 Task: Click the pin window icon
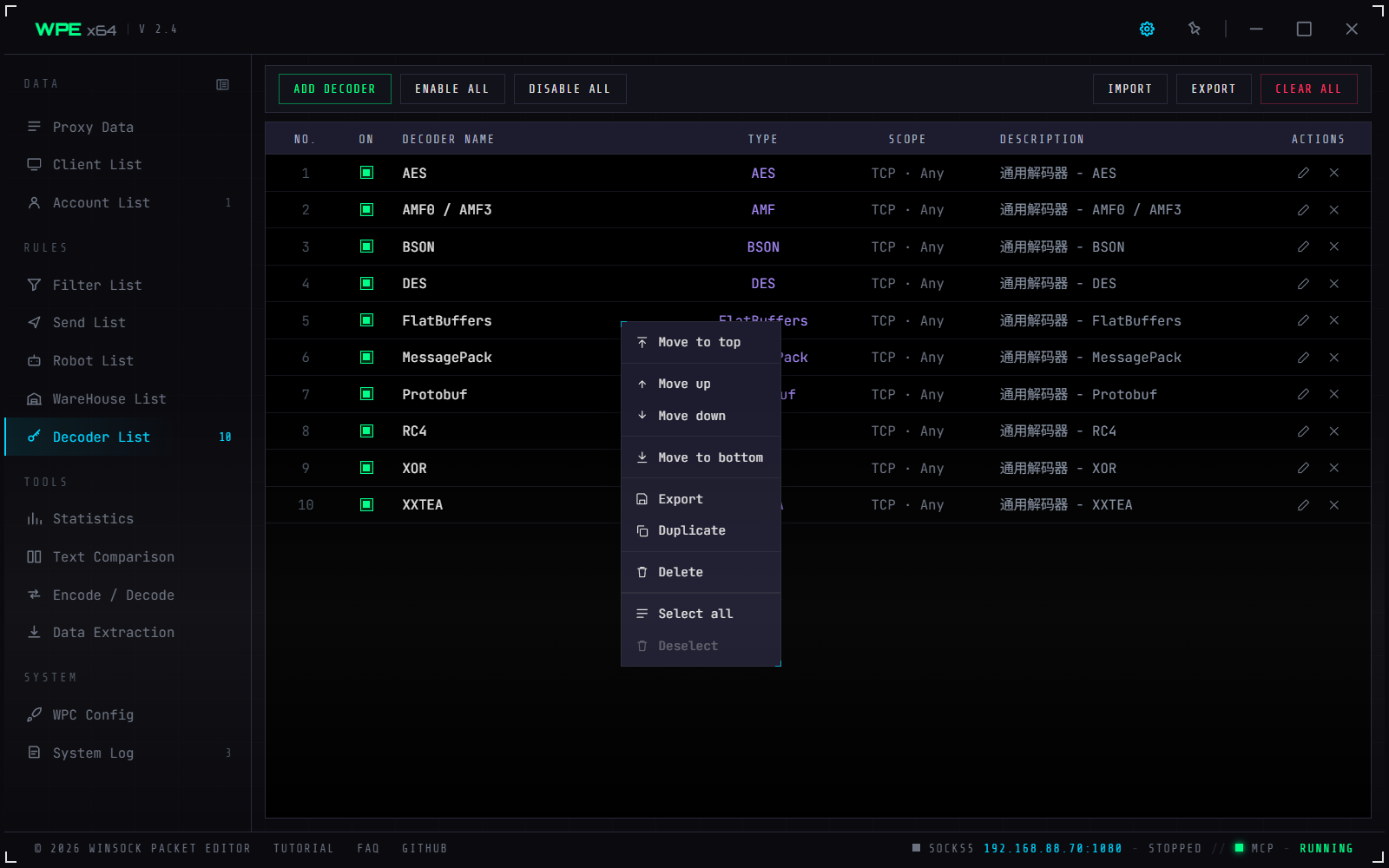click(1195, 29)
